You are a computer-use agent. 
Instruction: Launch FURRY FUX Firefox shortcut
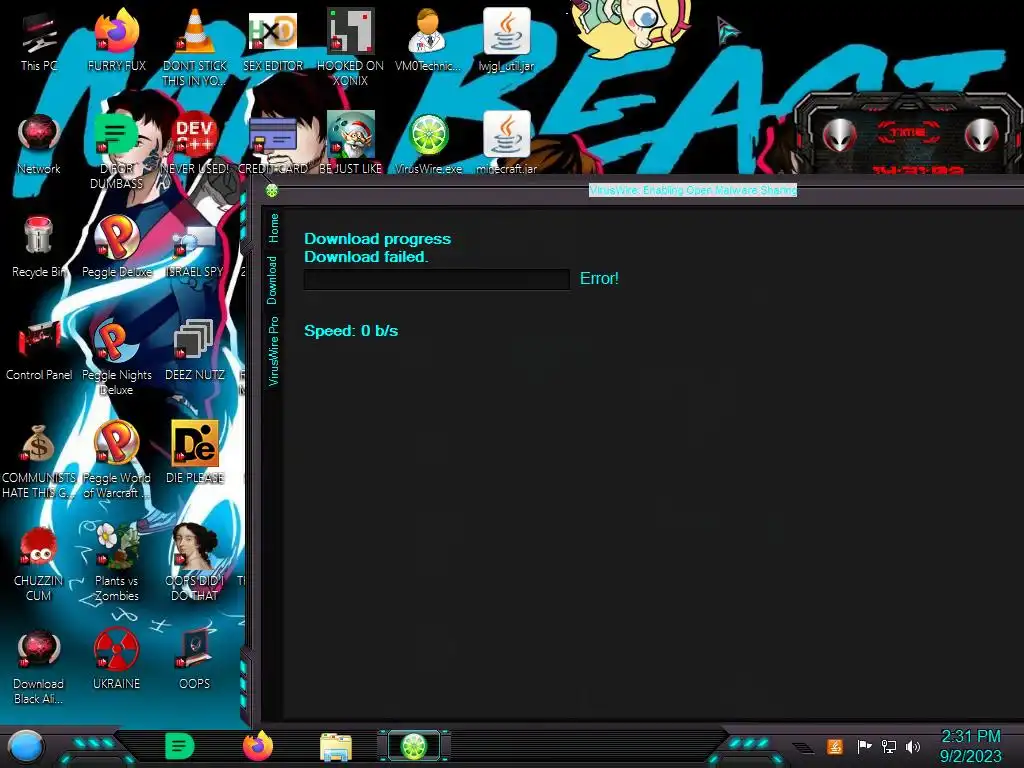click(x=116, y=39)
